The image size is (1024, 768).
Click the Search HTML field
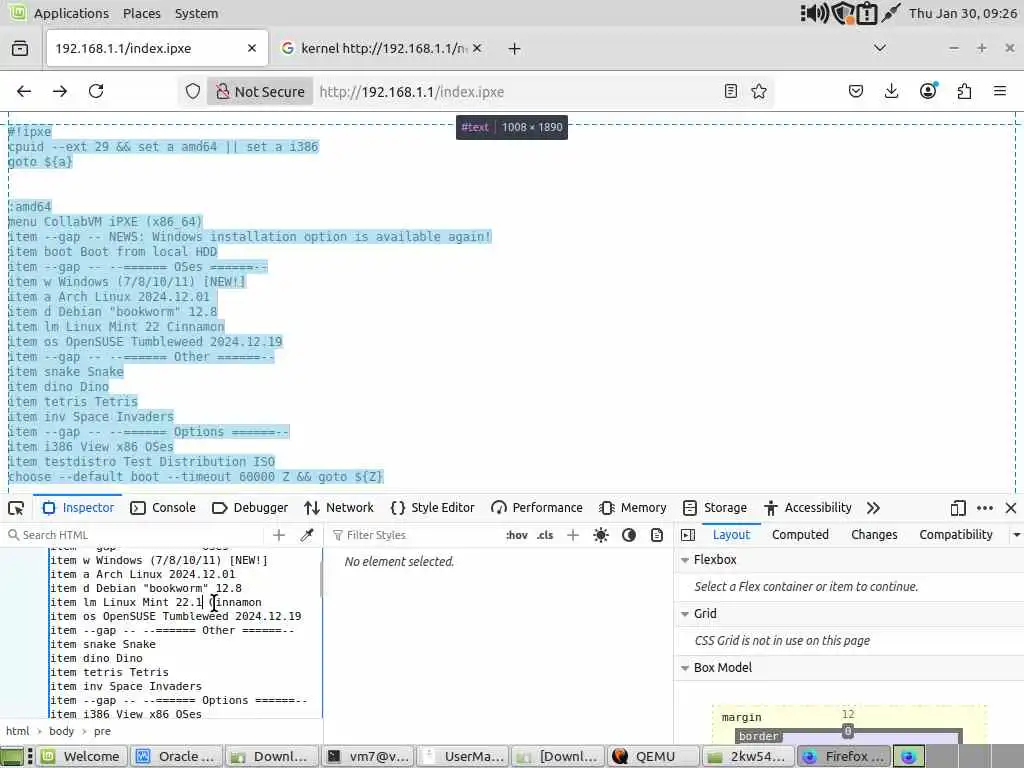pyautogui.click(x=134, y=535)
